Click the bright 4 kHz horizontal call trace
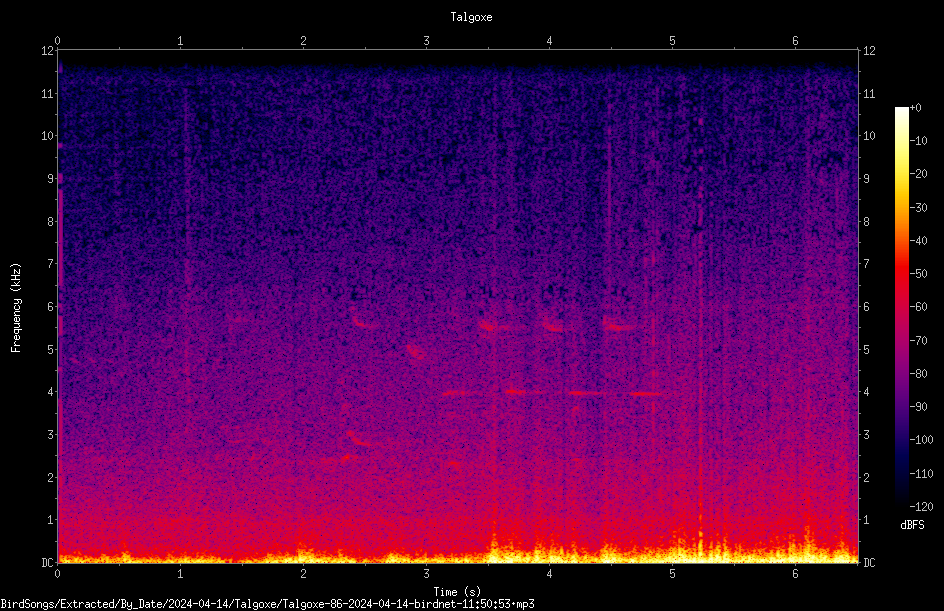The image size is (944, 611). [553, 393]
